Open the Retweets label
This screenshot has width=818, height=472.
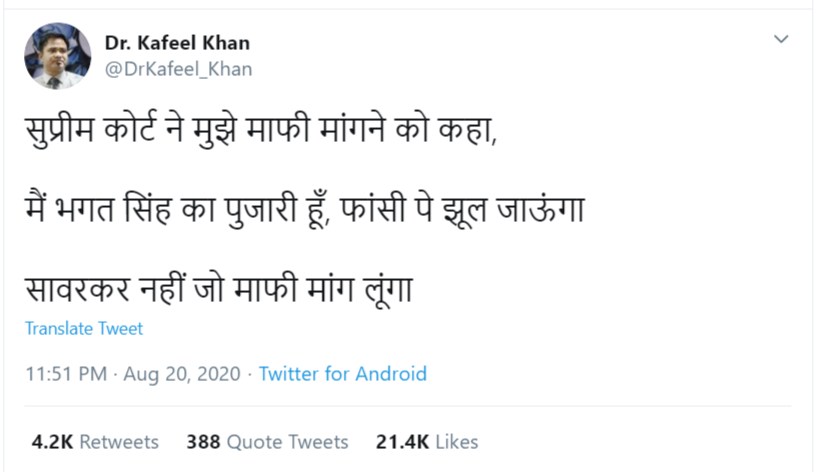tap(119, 441)
